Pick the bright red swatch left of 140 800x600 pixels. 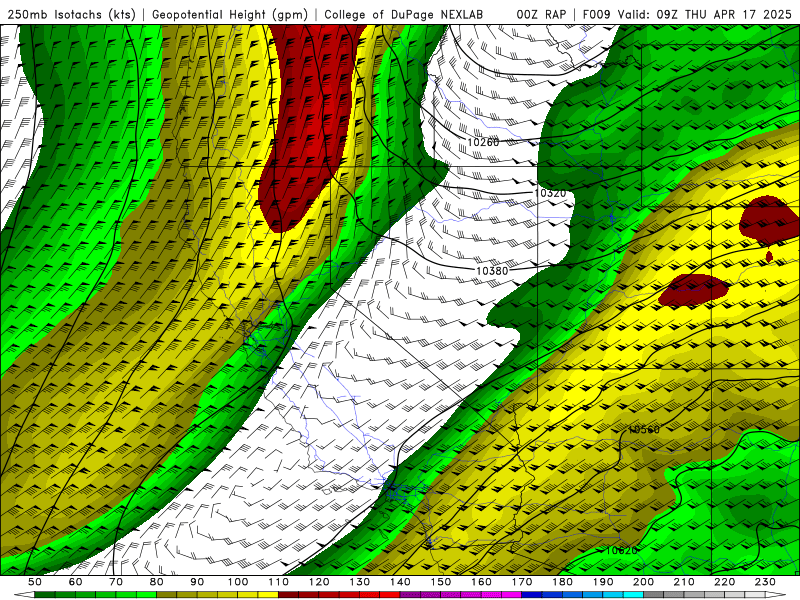point(390,595)
